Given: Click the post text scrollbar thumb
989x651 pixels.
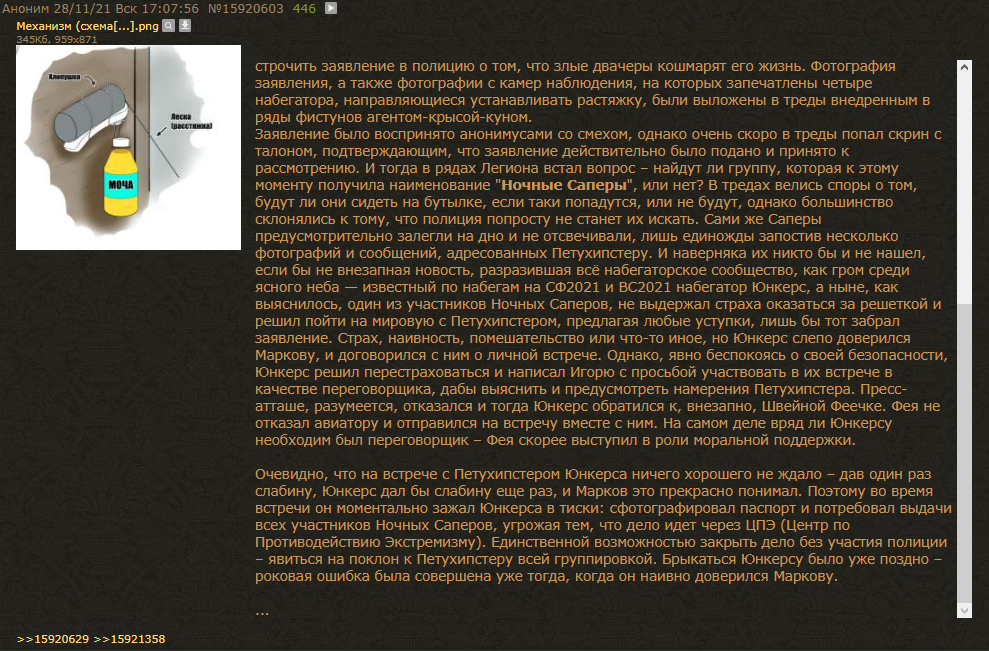Looking at the screenshot, I should pyautogui.click(x=964, y=452).
